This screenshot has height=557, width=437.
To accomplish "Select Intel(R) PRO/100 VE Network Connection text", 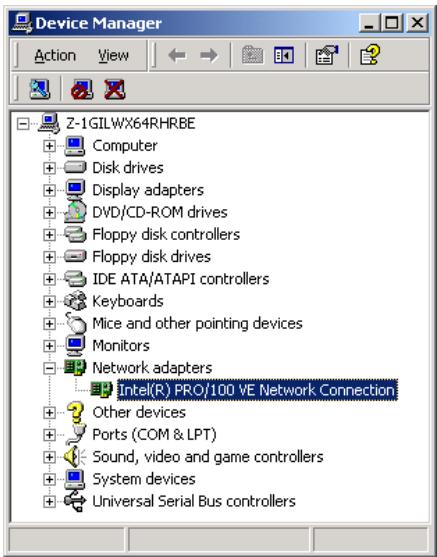I will [x=257, y=390].
